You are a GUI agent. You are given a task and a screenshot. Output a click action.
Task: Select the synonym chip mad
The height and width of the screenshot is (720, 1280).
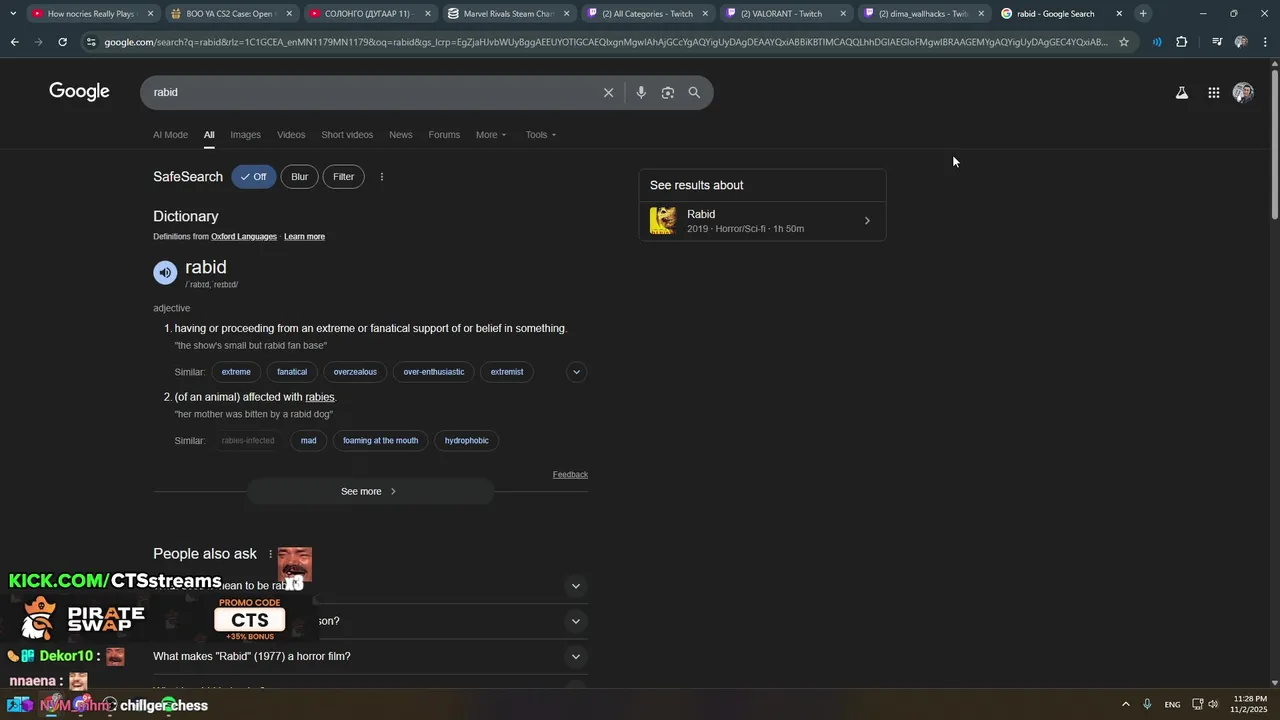(308, 440)
